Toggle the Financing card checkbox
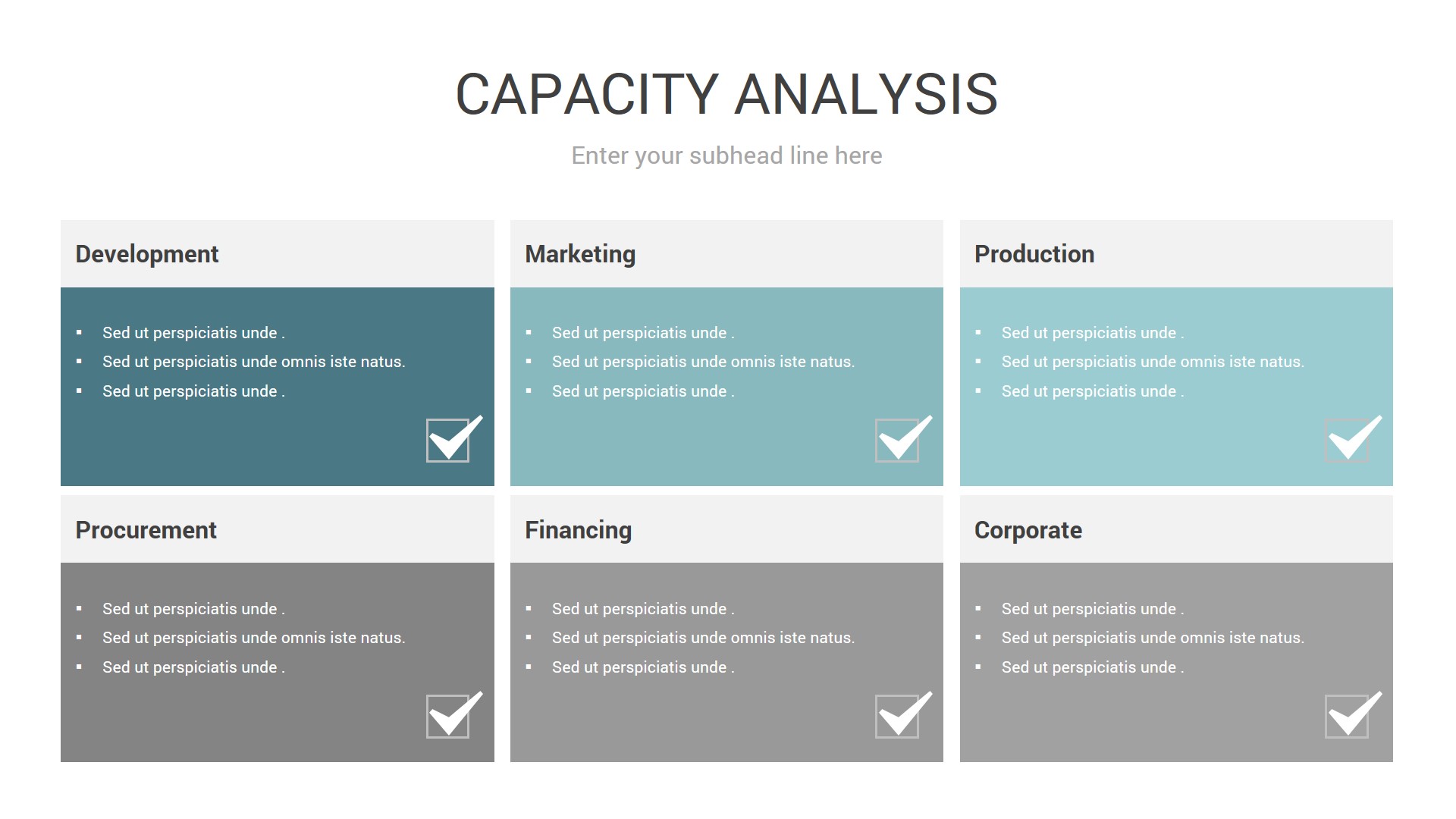Image resolution: width=1456 pixels, height=819 pixels. point(897,716)
